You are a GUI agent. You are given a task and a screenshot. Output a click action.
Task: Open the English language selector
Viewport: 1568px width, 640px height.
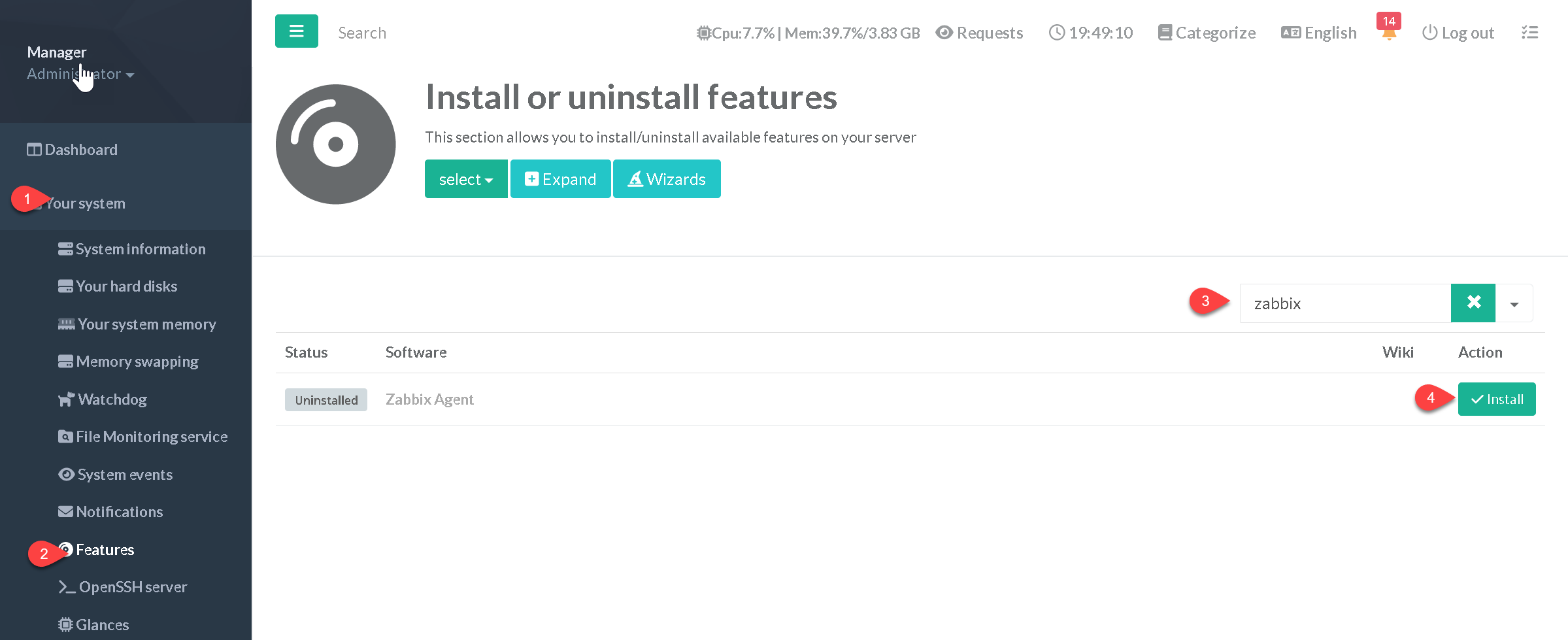1319,33
